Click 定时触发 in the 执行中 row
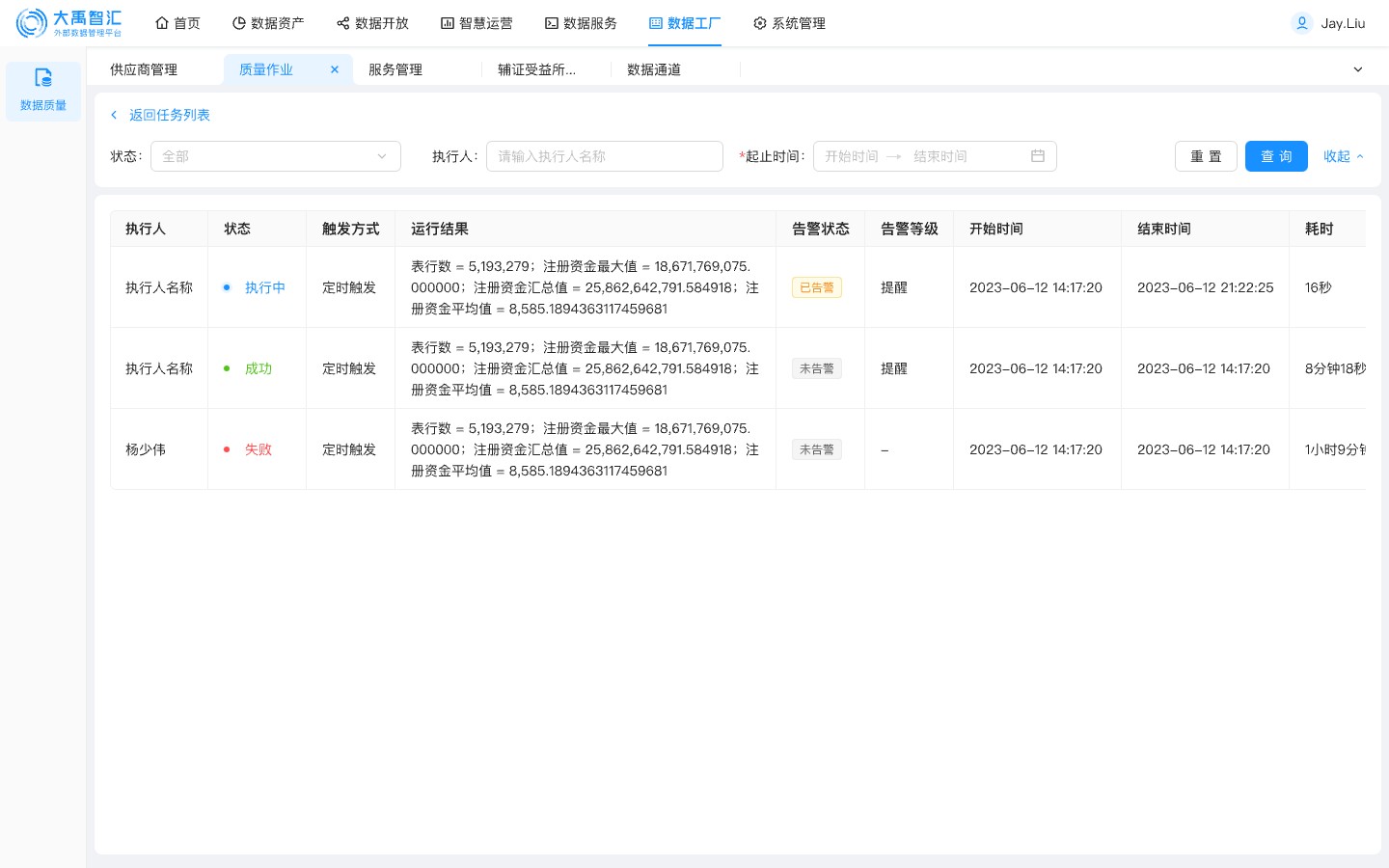The width and height of the screenshot is (1389, 868). pos(349,287)
